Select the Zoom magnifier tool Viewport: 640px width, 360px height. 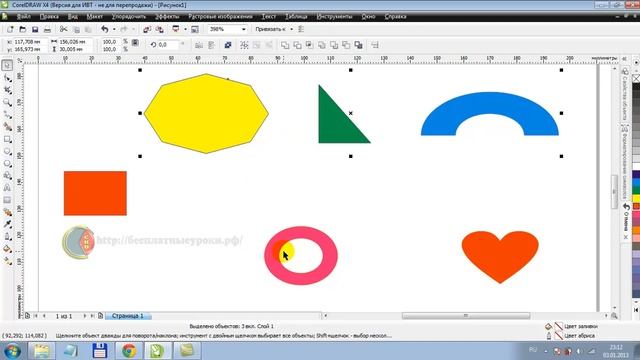(x=7, y=102)
